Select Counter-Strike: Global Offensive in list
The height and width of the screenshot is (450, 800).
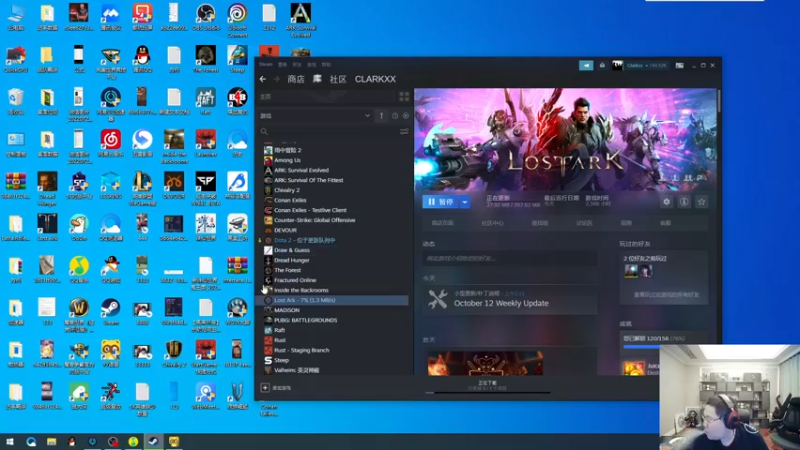[x=314, y=220]
